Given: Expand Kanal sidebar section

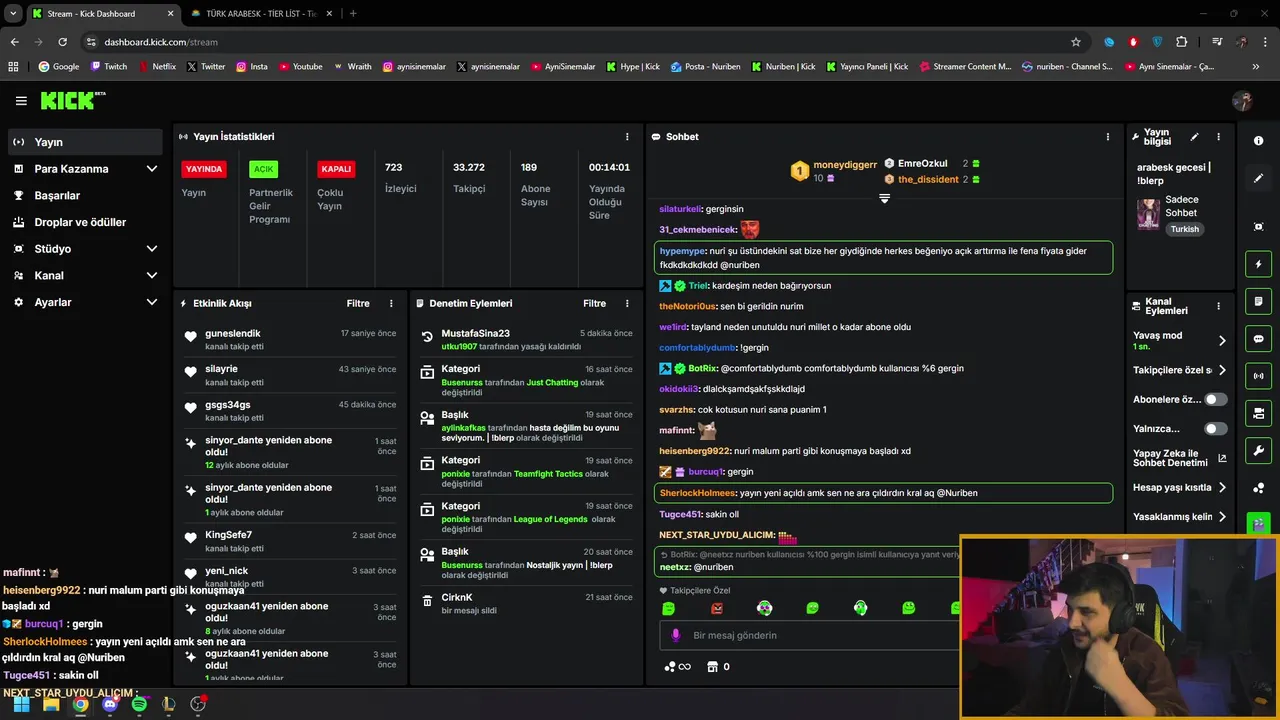Looking at the screenshot, I should click(85, 275).
